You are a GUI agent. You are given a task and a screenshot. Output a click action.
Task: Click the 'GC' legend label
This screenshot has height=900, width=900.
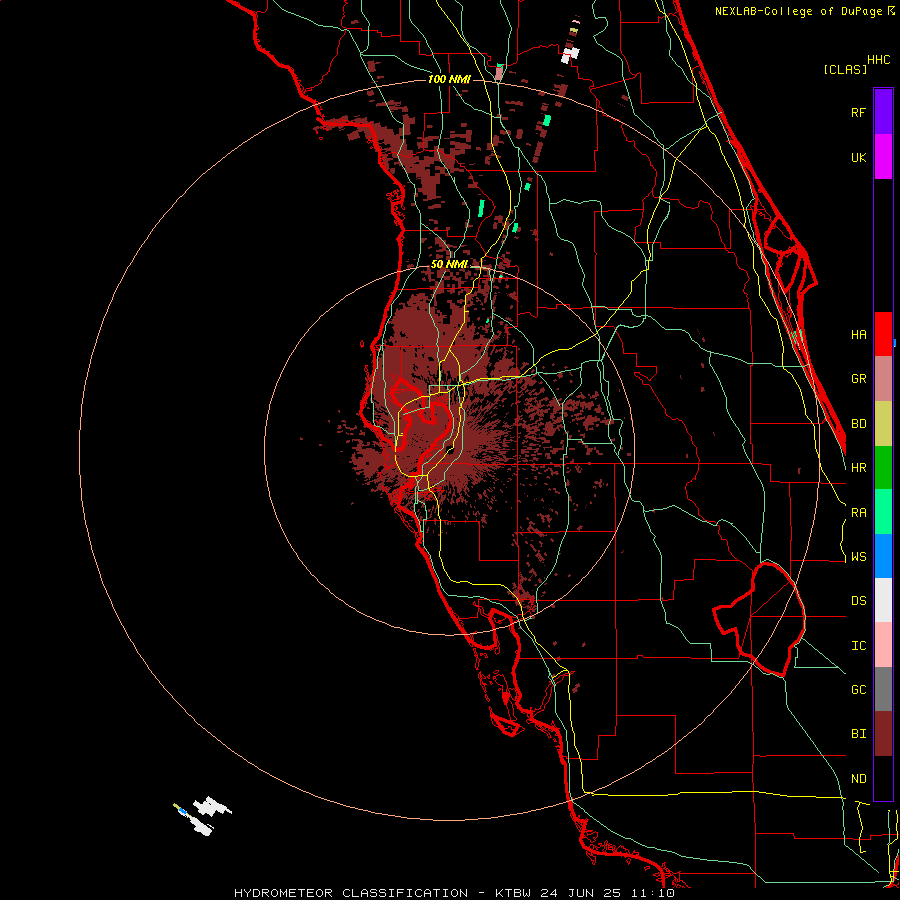859,690
